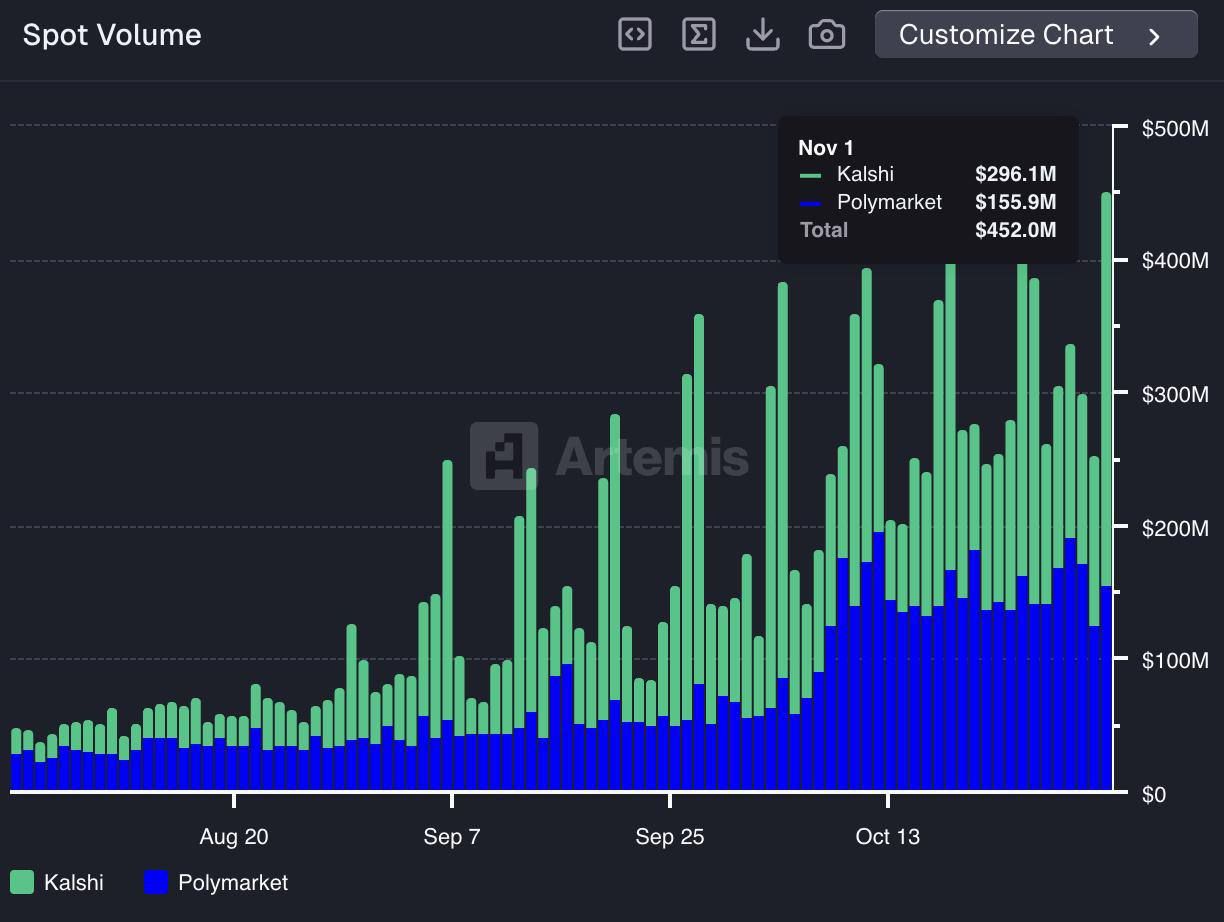Toggle the Kalshi series legend label
This screenshot has width=1224, height=922.
pos(73,882)
